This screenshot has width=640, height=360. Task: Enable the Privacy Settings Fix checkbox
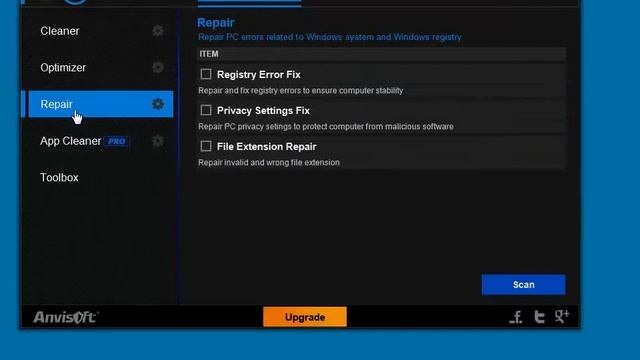(x=206, y=110)
